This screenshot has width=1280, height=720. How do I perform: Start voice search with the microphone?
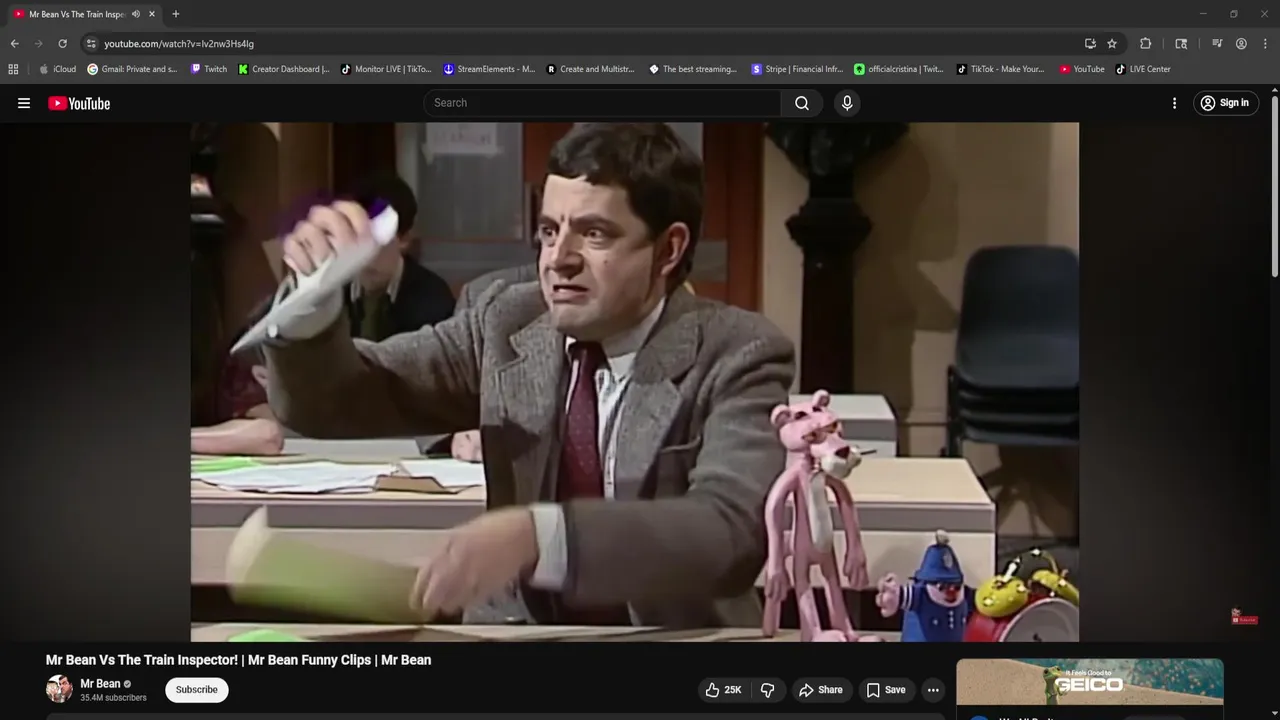tap(847, 103)
